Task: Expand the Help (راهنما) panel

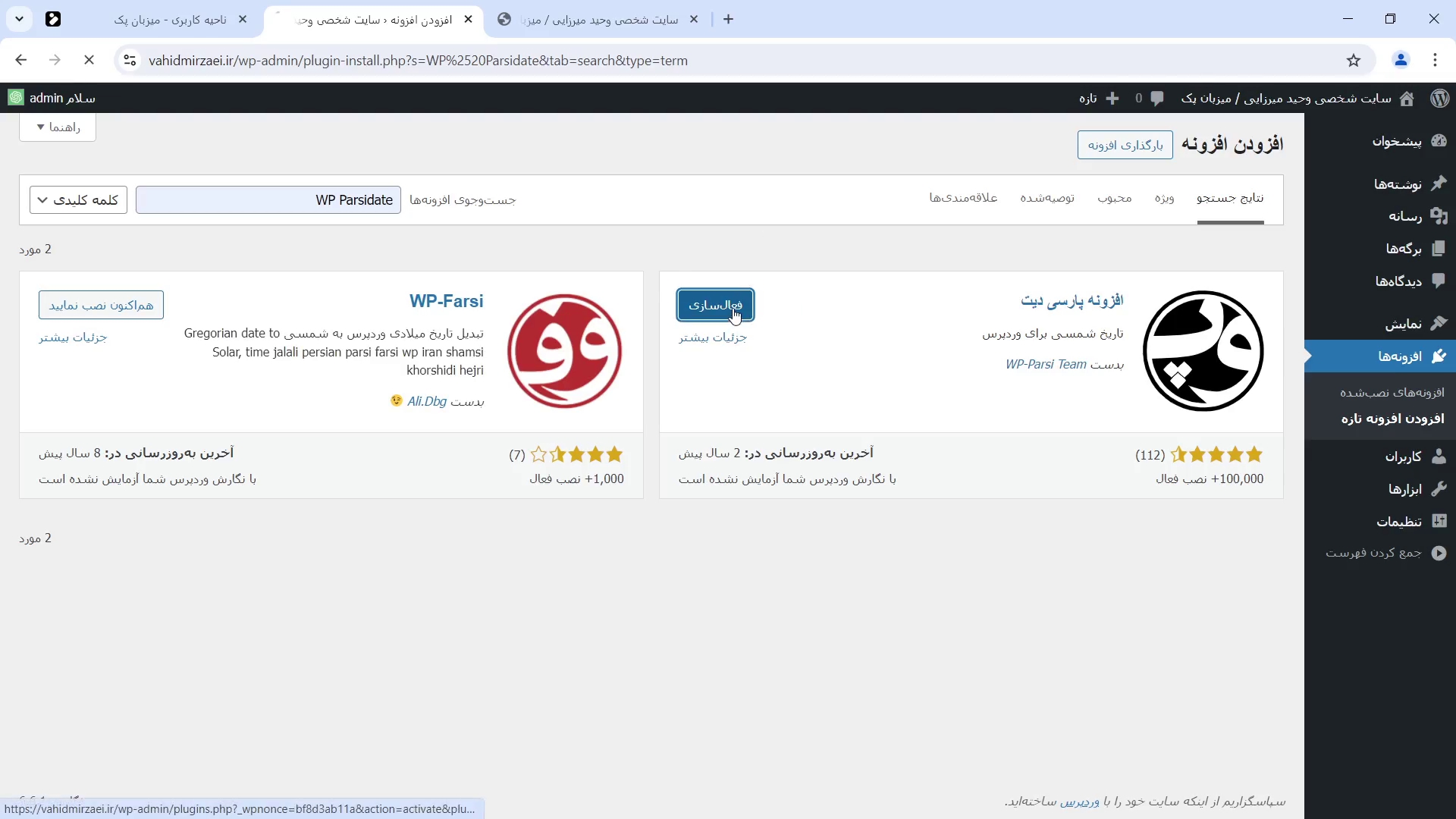Action: tap(58, 127)
